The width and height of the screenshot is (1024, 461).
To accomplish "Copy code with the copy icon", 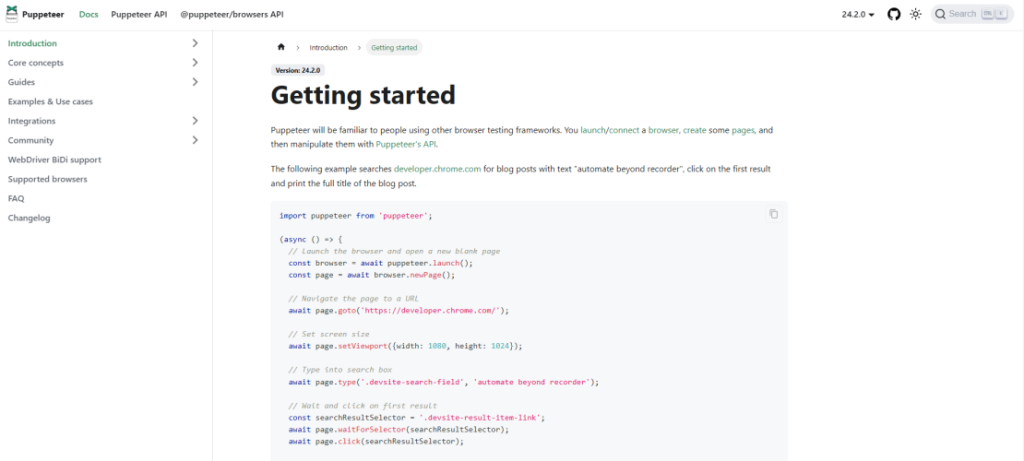I will pyautogui.click(x=774, y=214).
